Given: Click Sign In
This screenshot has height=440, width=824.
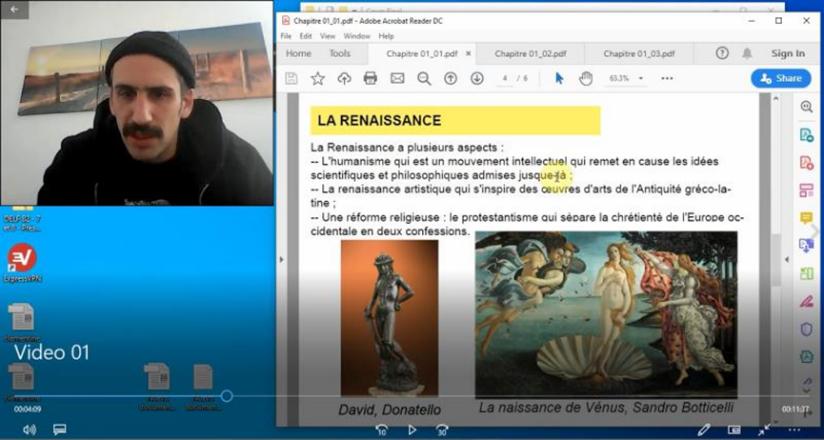Looking at the screenshot, I should tap(788, 53).
